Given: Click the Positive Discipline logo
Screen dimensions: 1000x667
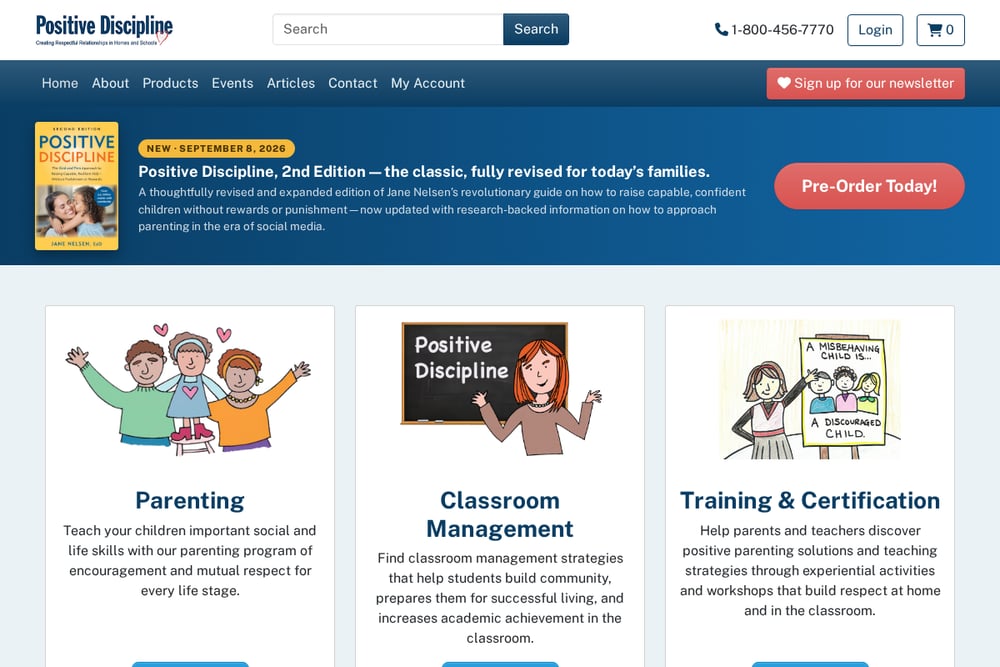Looking at the screenshot, I should (x=104, y=30).
